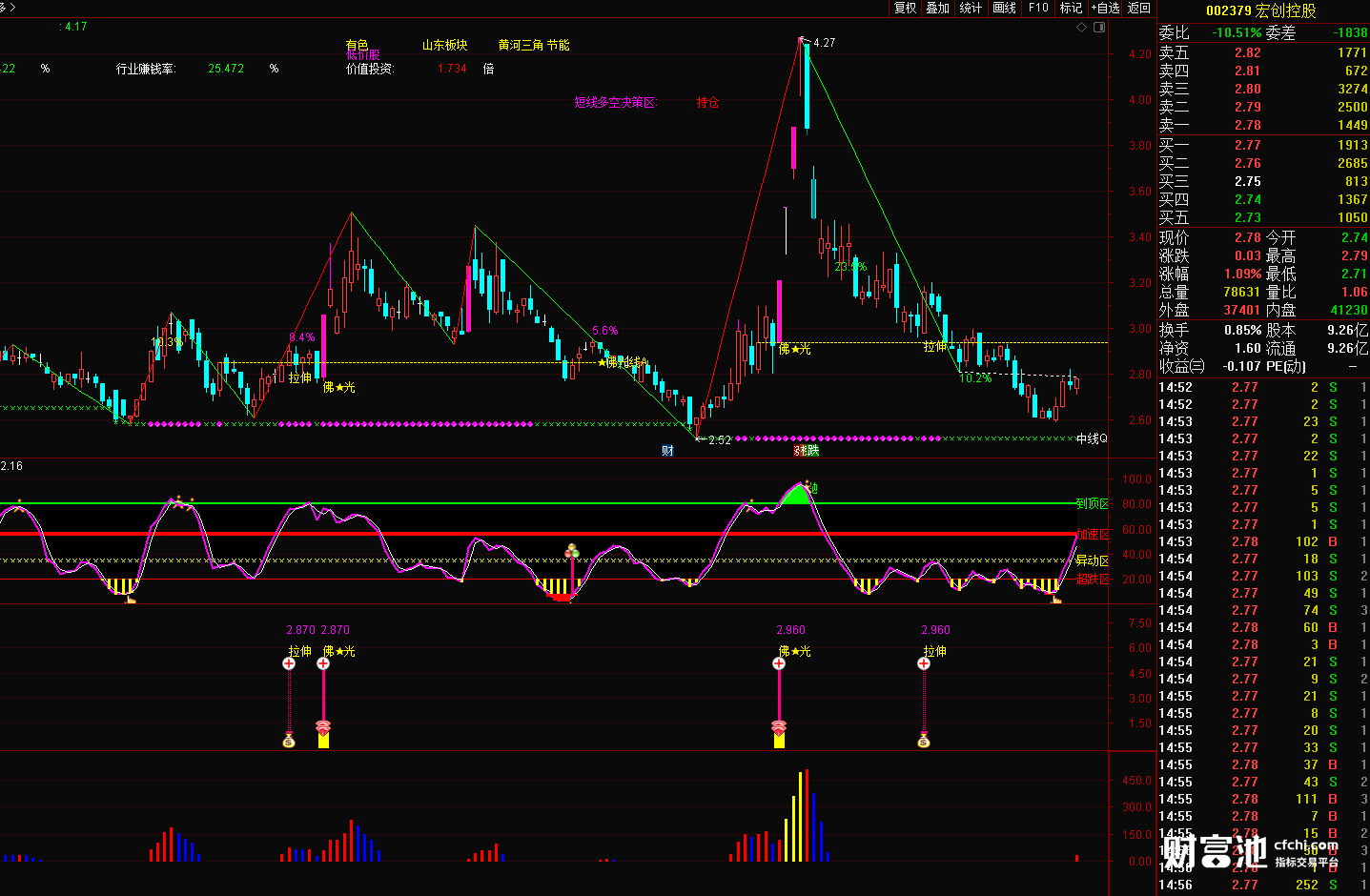This screenshot has width=1370, height=896.
Task: Select the 买三 2.75 order row
Action: (1263, 181)
